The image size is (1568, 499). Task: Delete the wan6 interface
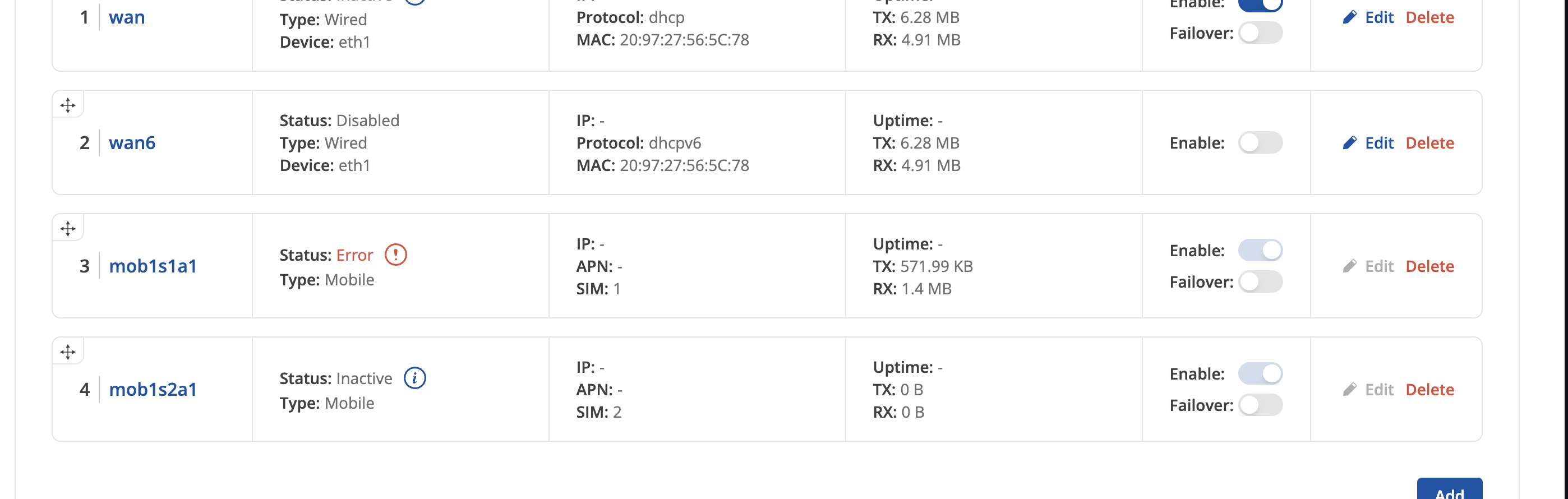click(x=1429, y=143)
